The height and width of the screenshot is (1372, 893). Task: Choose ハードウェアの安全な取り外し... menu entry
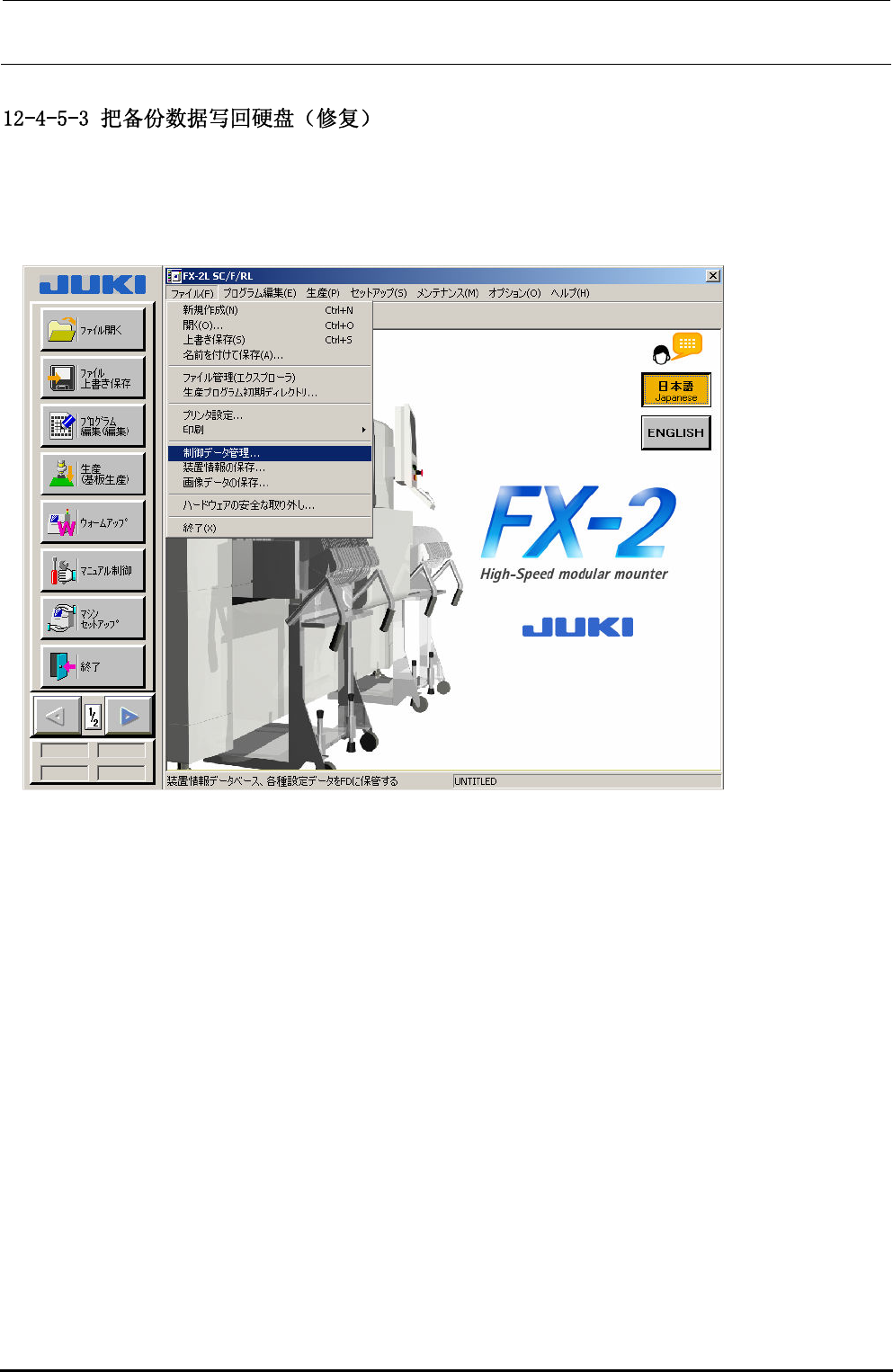pos(270,505)
